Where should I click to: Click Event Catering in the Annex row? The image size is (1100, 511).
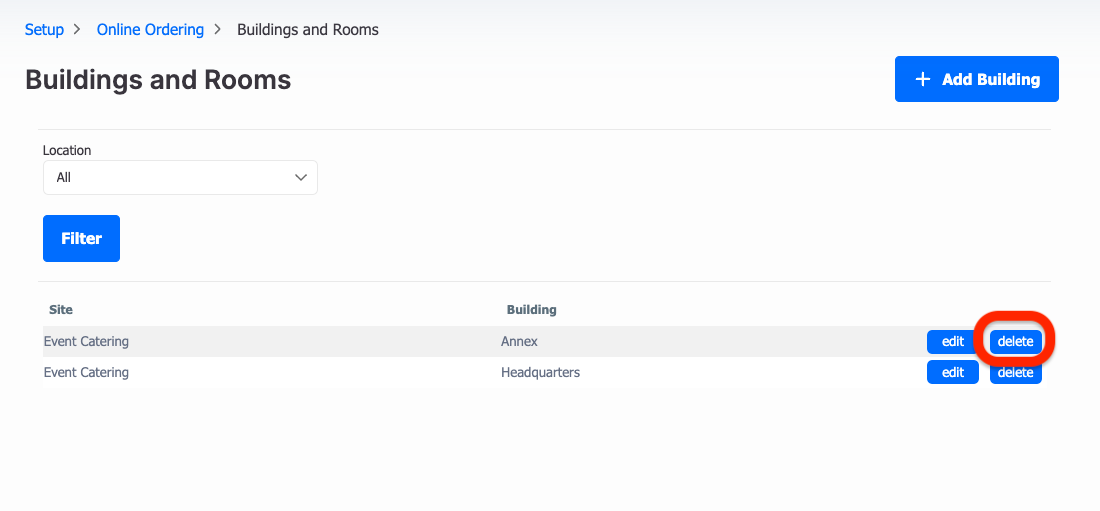(86, 342)
